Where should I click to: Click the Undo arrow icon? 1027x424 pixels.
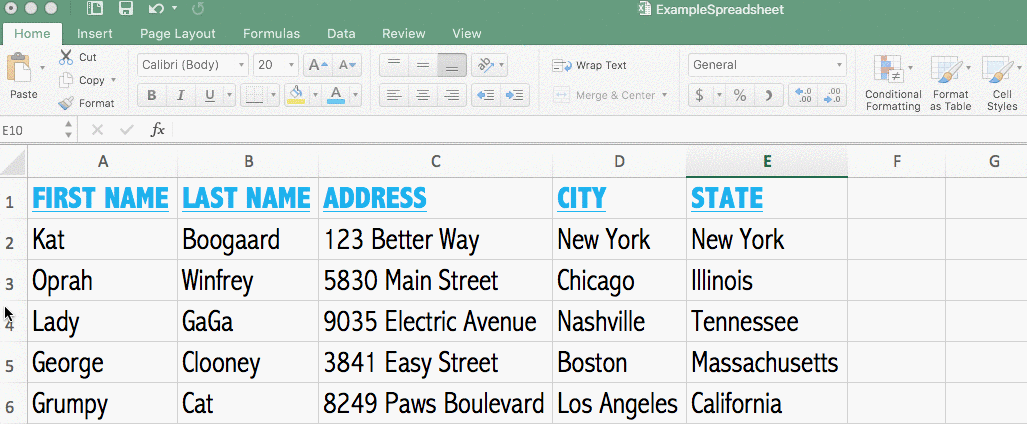(156, 9)
